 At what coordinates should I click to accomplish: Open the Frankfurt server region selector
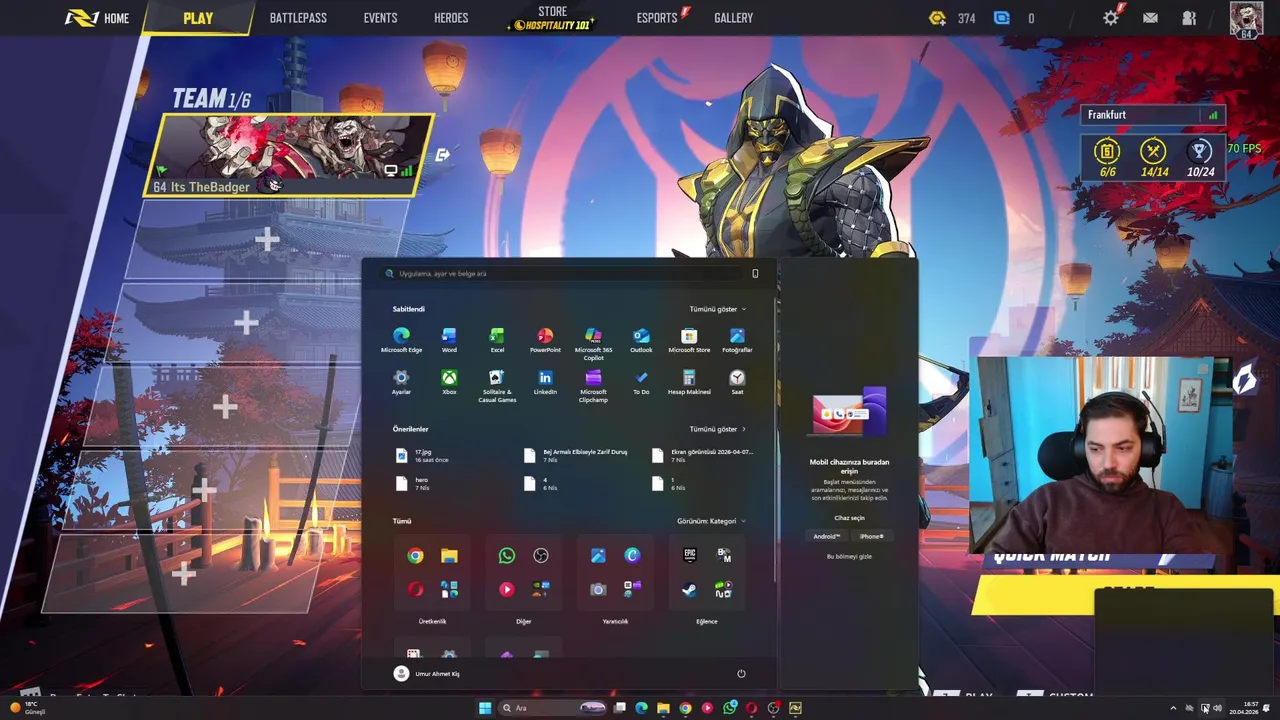[x=1153, y=115]
